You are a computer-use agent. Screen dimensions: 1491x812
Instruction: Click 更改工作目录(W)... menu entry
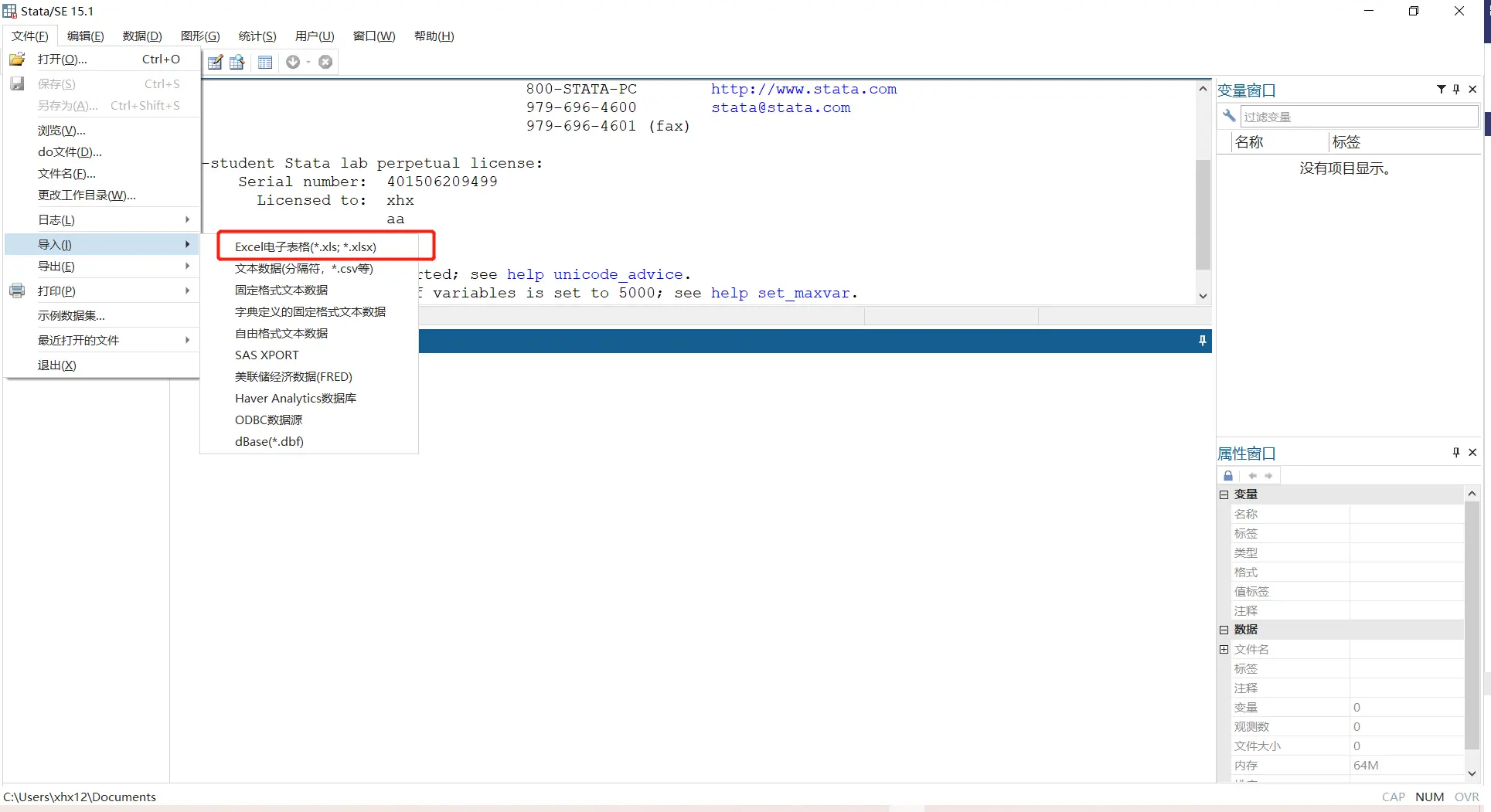(102, 195)
